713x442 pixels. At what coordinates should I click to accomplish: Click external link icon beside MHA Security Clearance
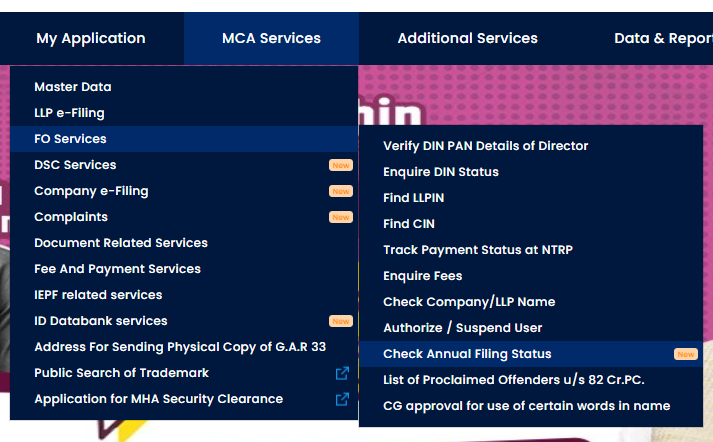tap(342, 399)
